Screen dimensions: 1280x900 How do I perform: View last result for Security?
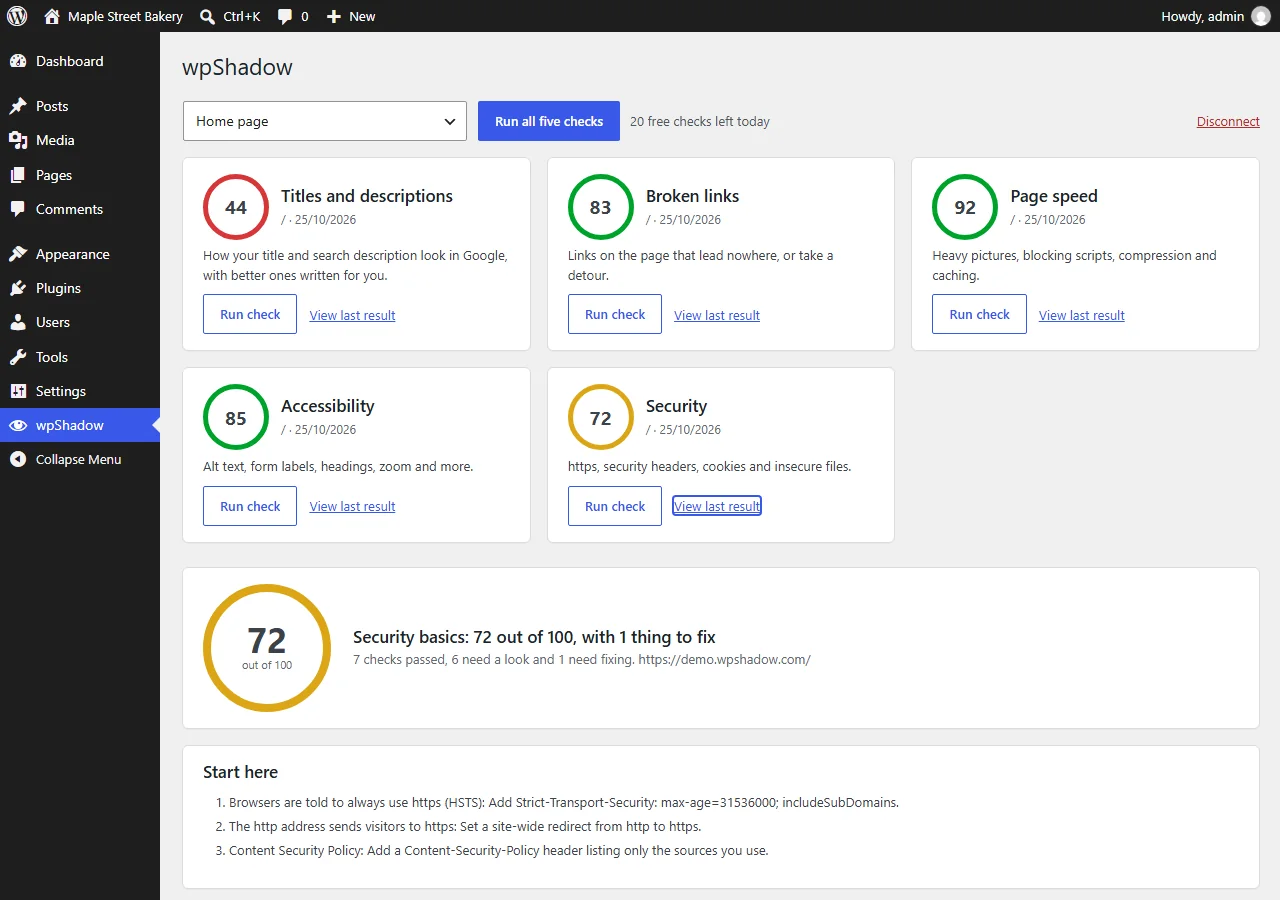coord(717,506)
